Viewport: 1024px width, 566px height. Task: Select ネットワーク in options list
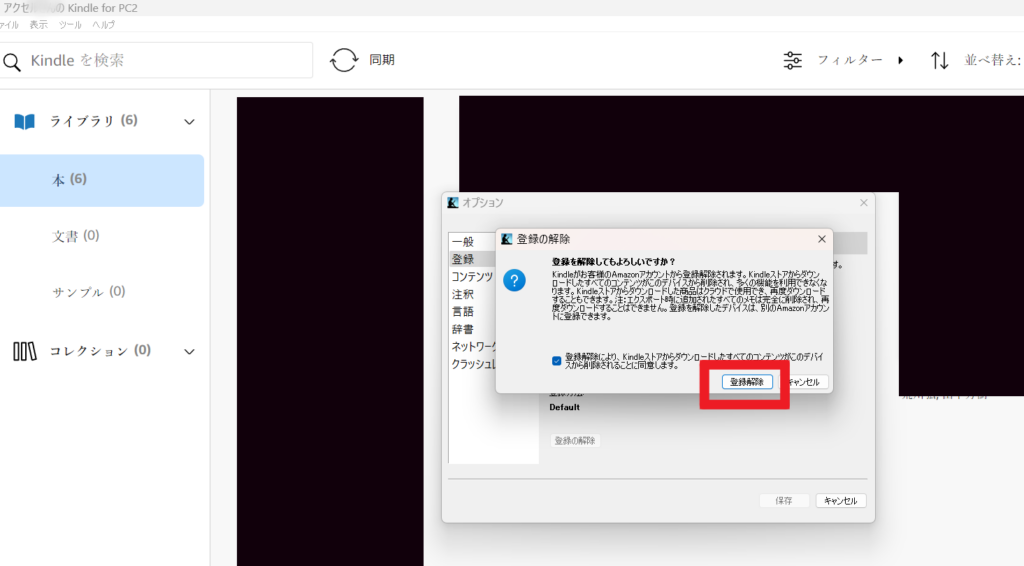[474, 347]
